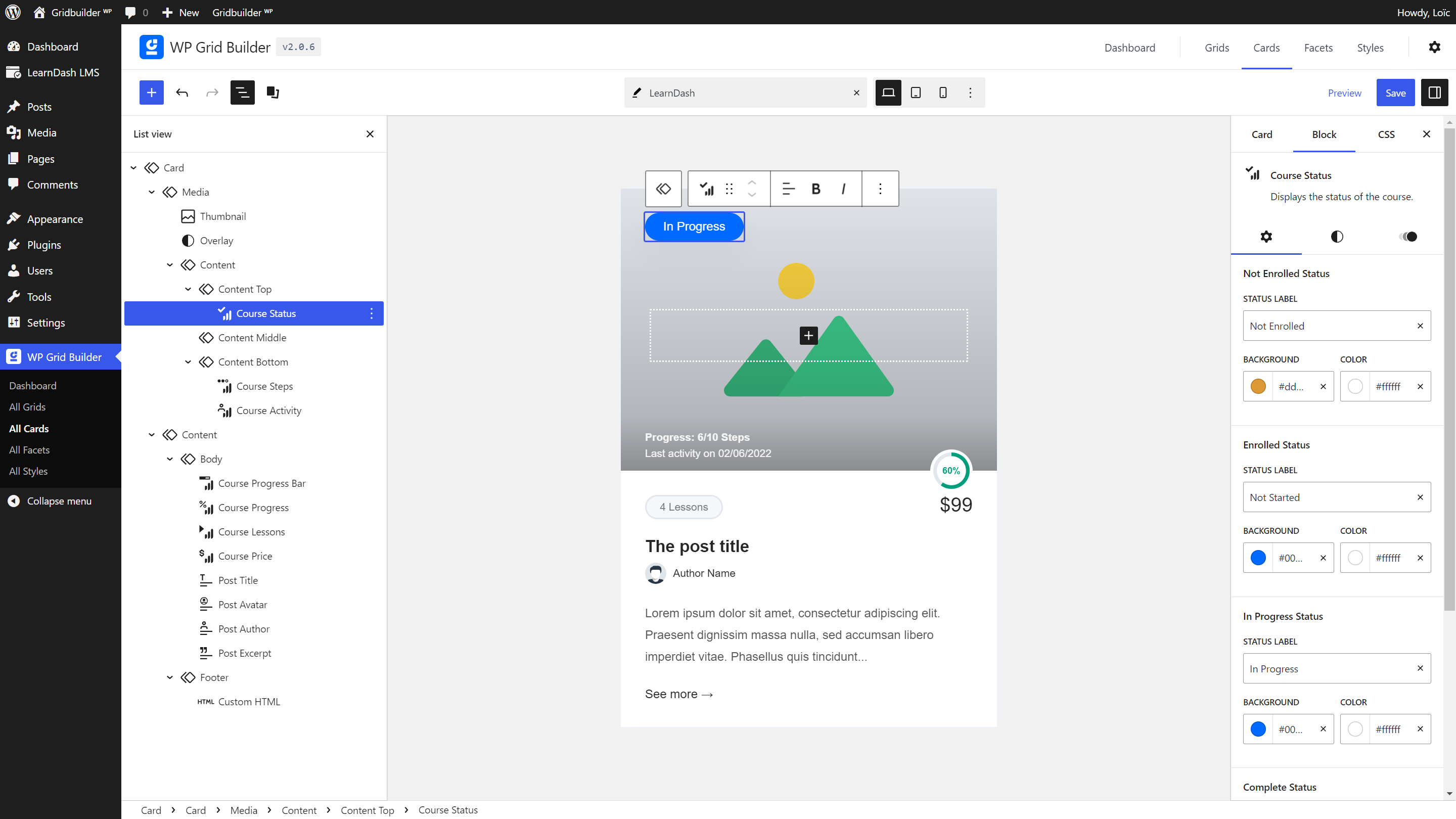Open WP Grid Builder settings gear
Image resolution: width=1456 pixels, height=819 pixels.
coord(1435,47)
